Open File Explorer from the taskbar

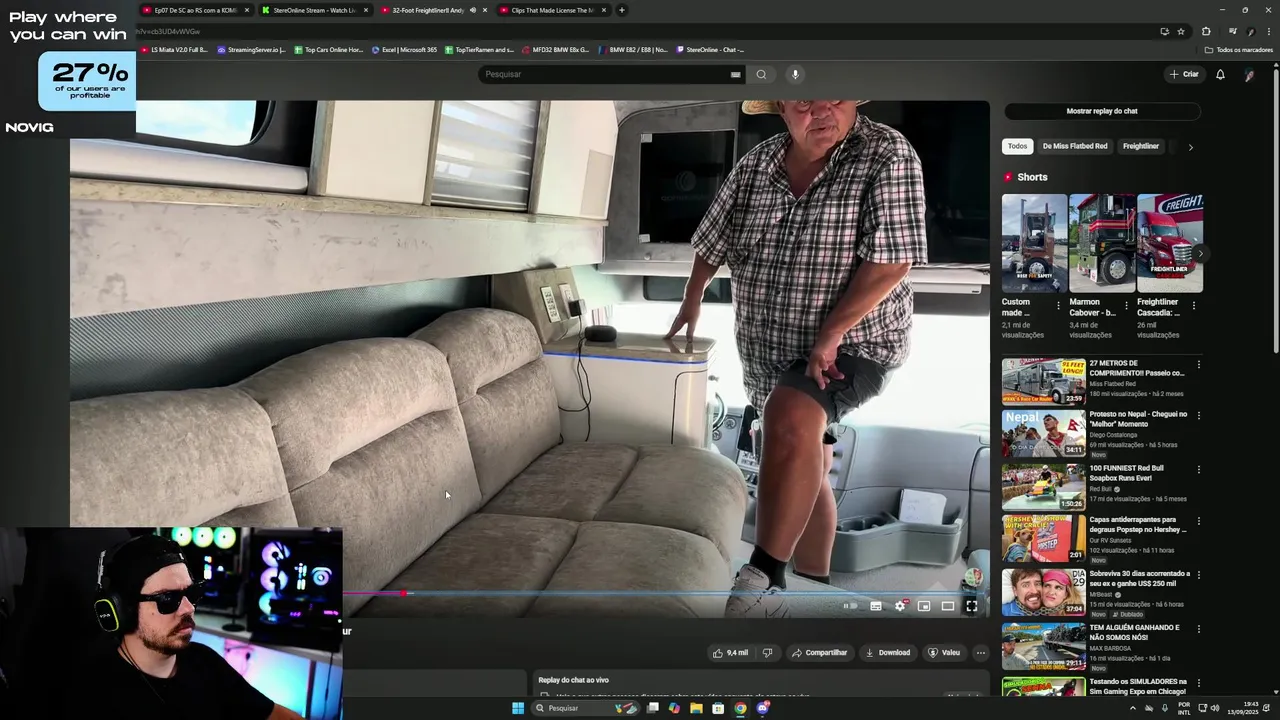tap(696, 708)
